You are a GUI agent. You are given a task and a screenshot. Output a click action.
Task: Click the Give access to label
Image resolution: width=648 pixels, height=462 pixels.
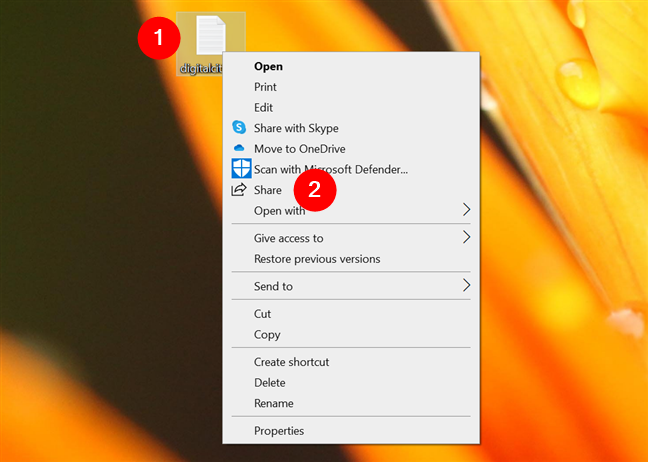click(288, 238)
